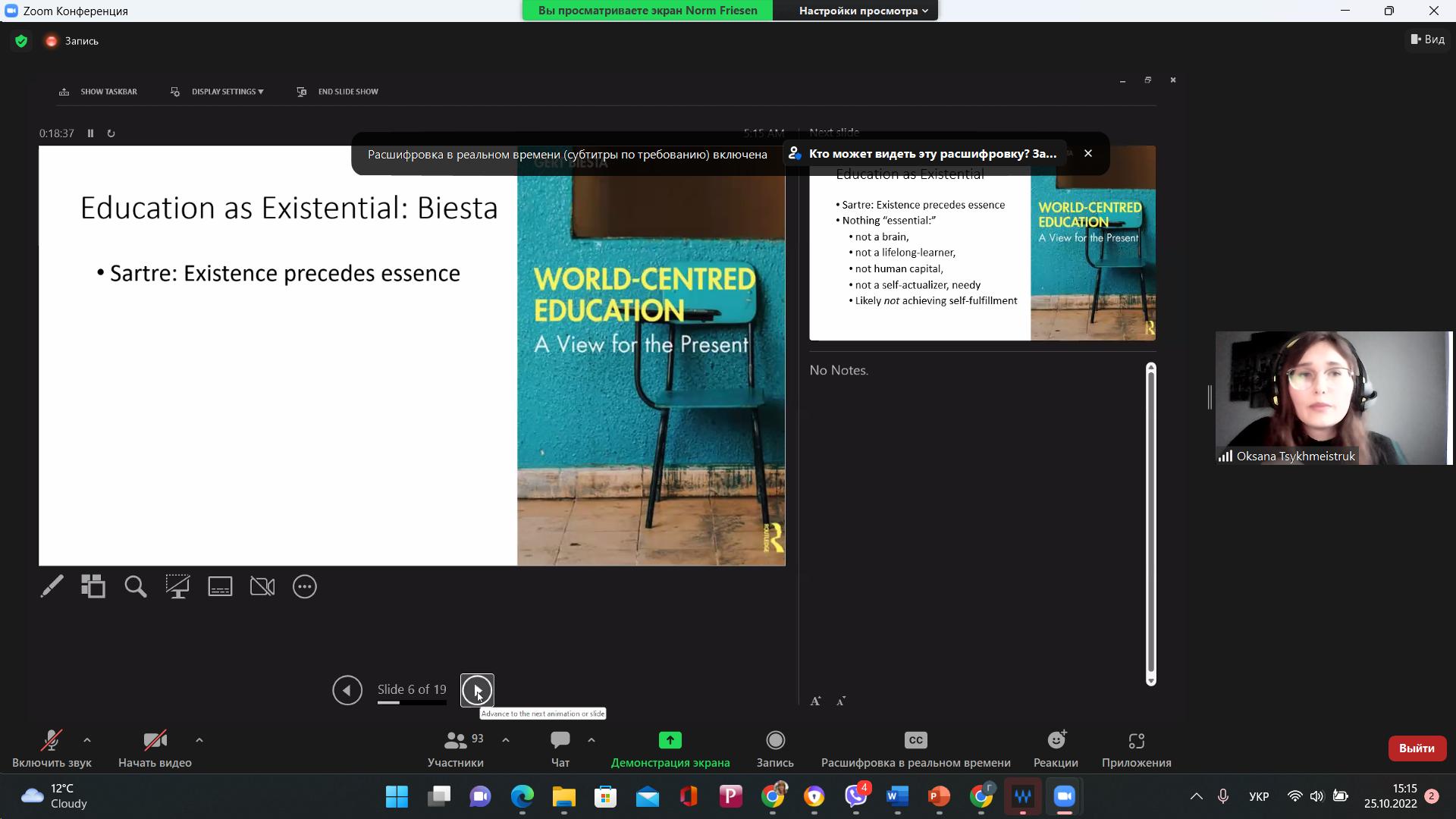Expand Настройки просмотра dropdown
Screen dimensions: 1456x819
coord(863,11)
